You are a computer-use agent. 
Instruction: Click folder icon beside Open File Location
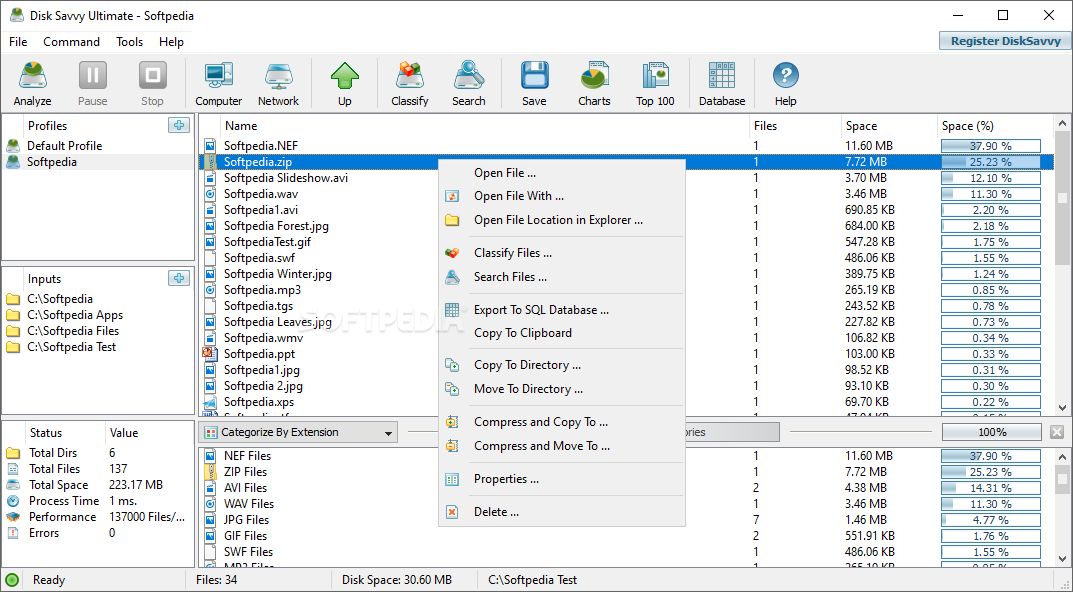(452, 220)
